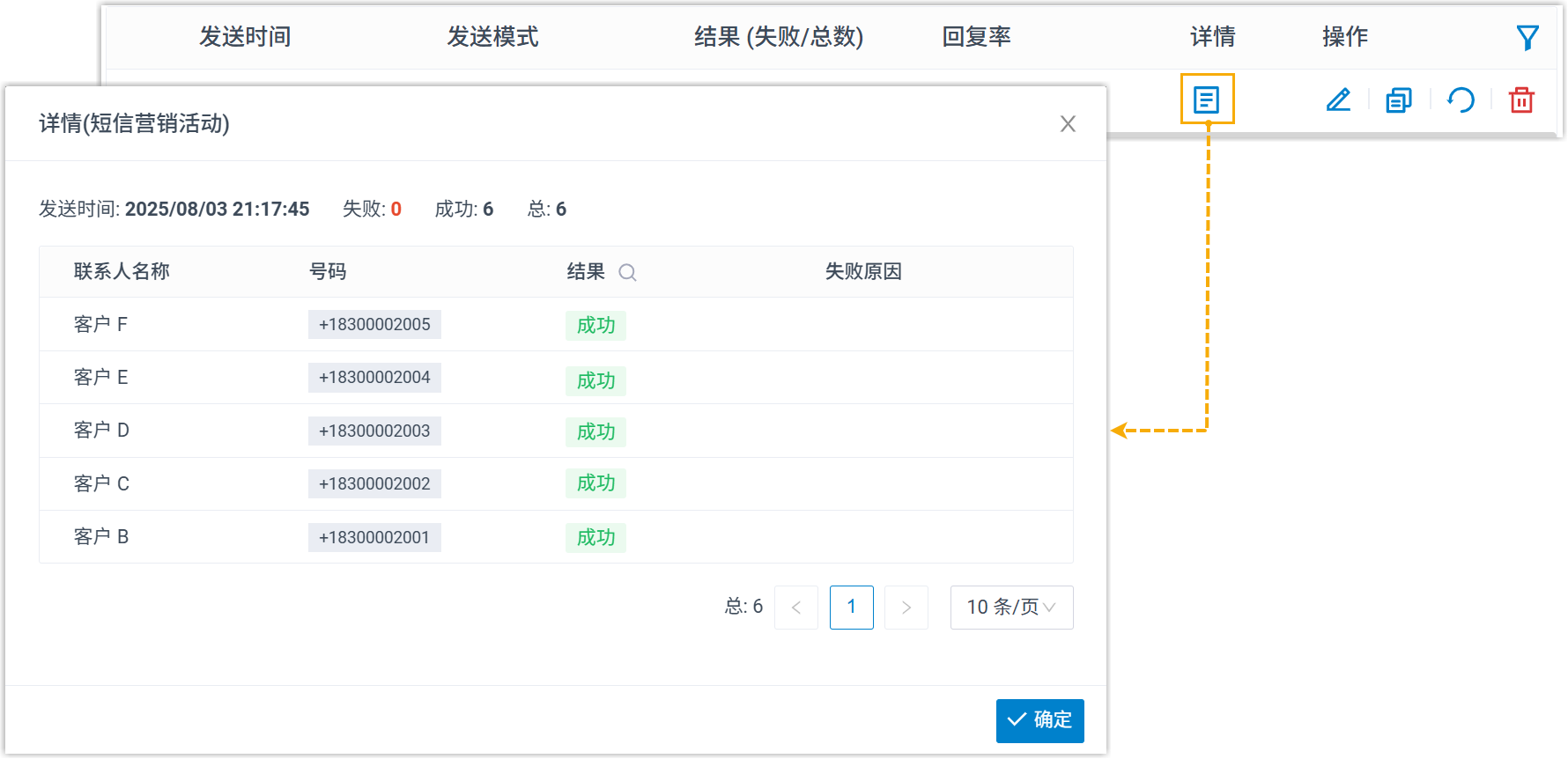Screen dimensions: 1568x759
Task: Click phone number +18300002005
Action: (x=374, y=325)
